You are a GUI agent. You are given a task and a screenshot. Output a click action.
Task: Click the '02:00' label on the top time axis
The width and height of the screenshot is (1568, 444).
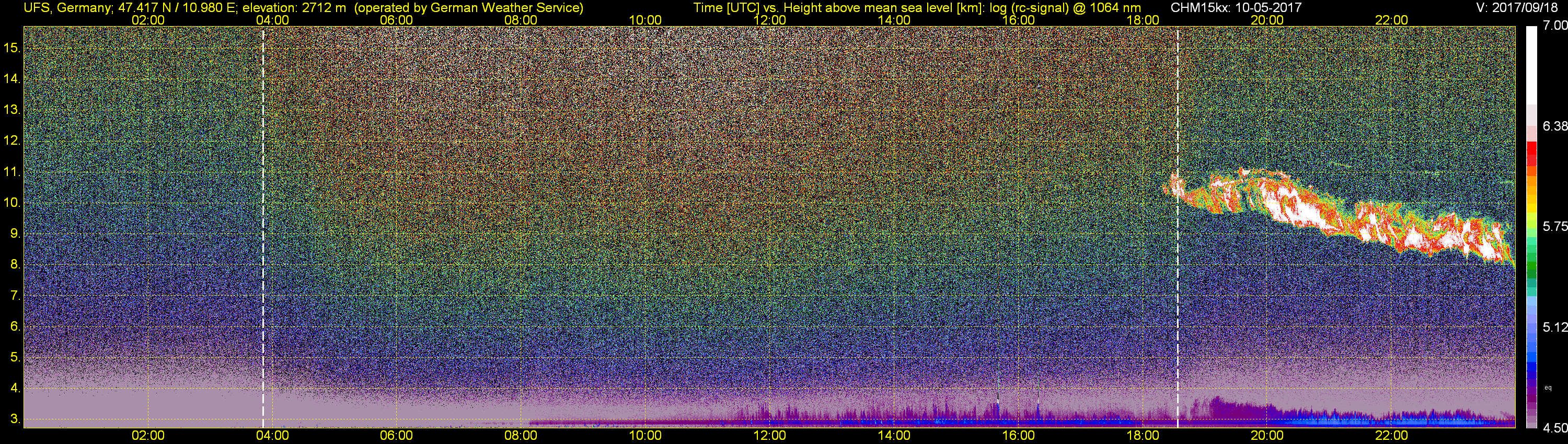148,20
